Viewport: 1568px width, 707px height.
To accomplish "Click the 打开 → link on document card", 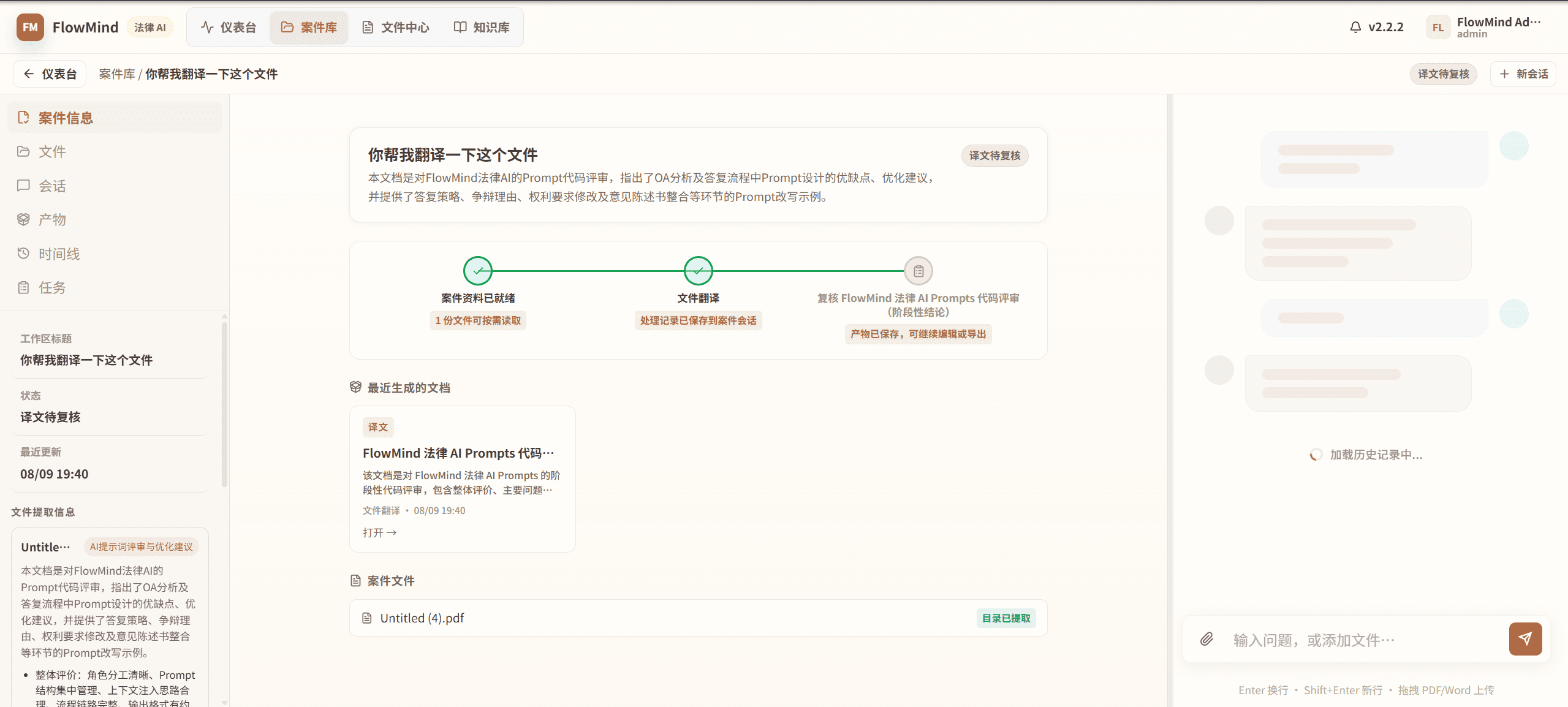I will click(379, 532).
